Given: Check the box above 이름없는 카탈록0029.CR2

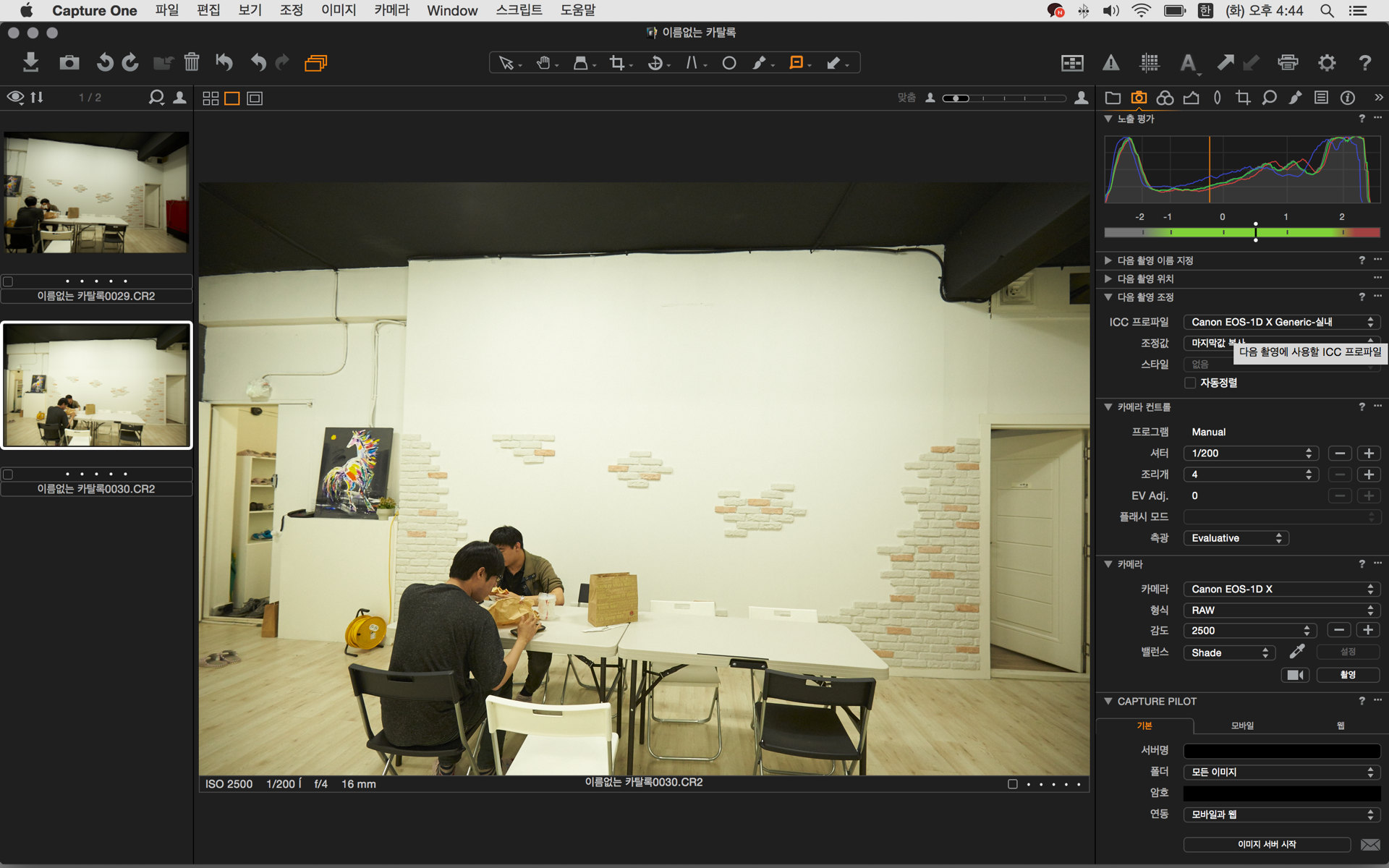Looking at the screenshot, I should click(8, 281).
